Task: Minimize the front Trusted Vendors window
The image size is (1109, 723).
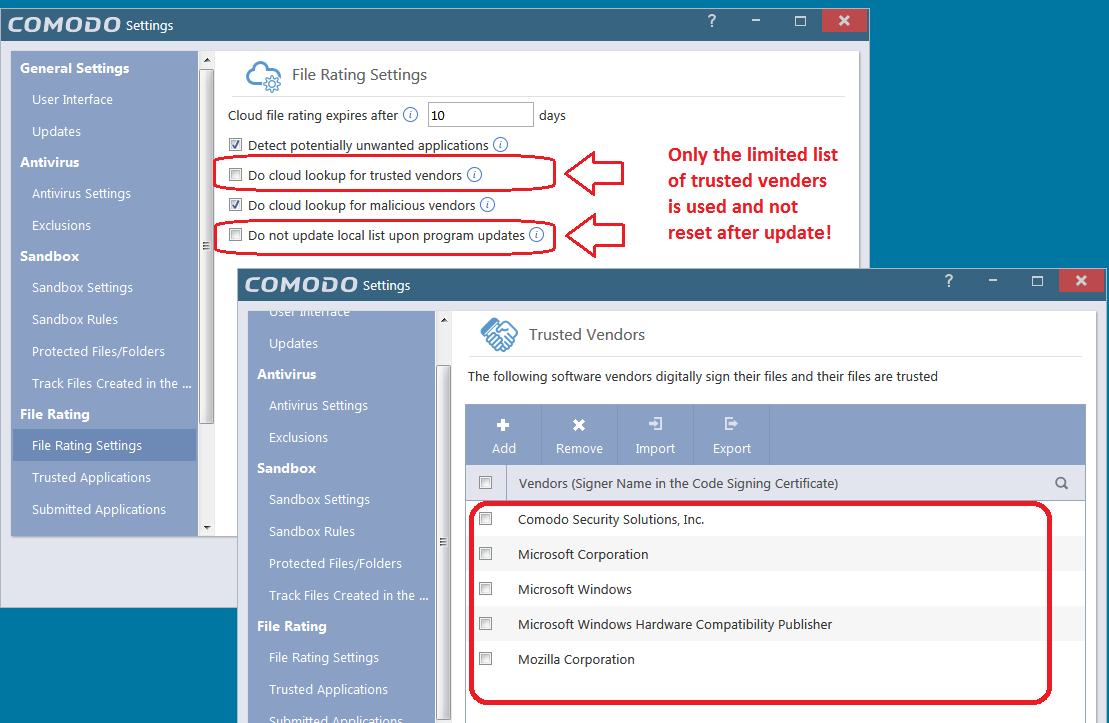Action: pyautogui.click(x=992, y=281)
